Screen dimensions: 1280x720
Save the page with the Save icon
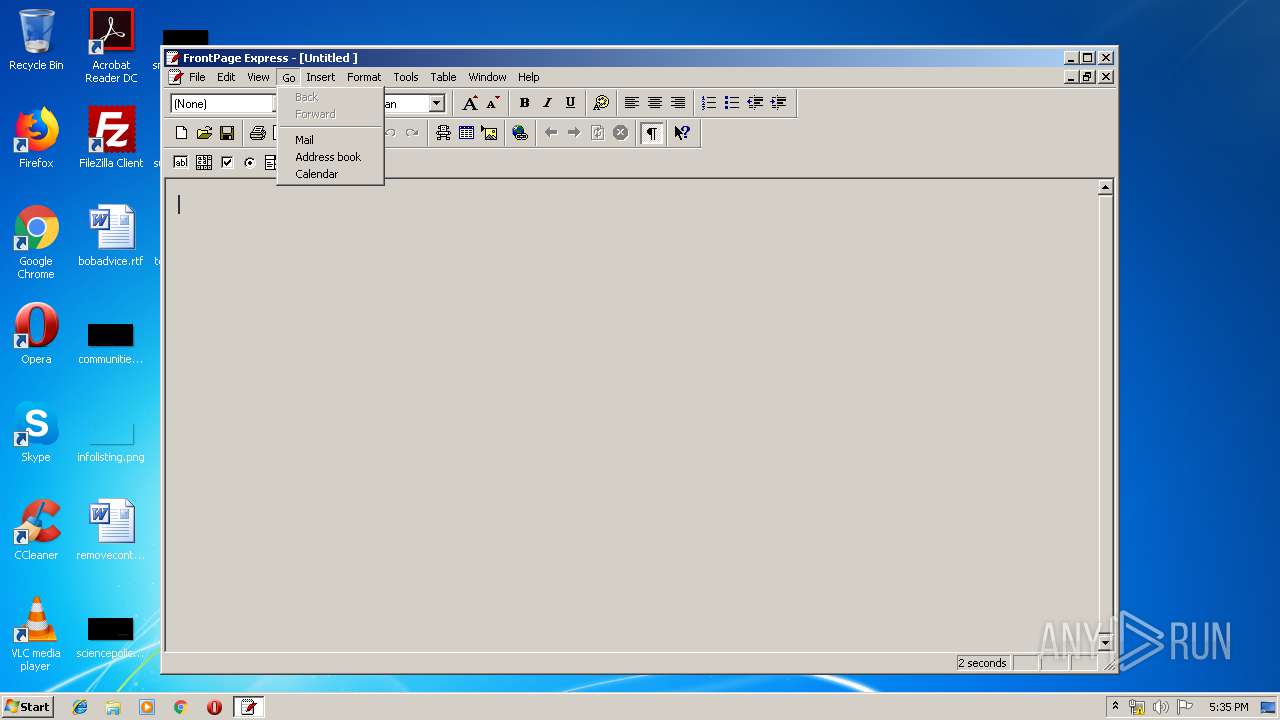tap(227, 133)
